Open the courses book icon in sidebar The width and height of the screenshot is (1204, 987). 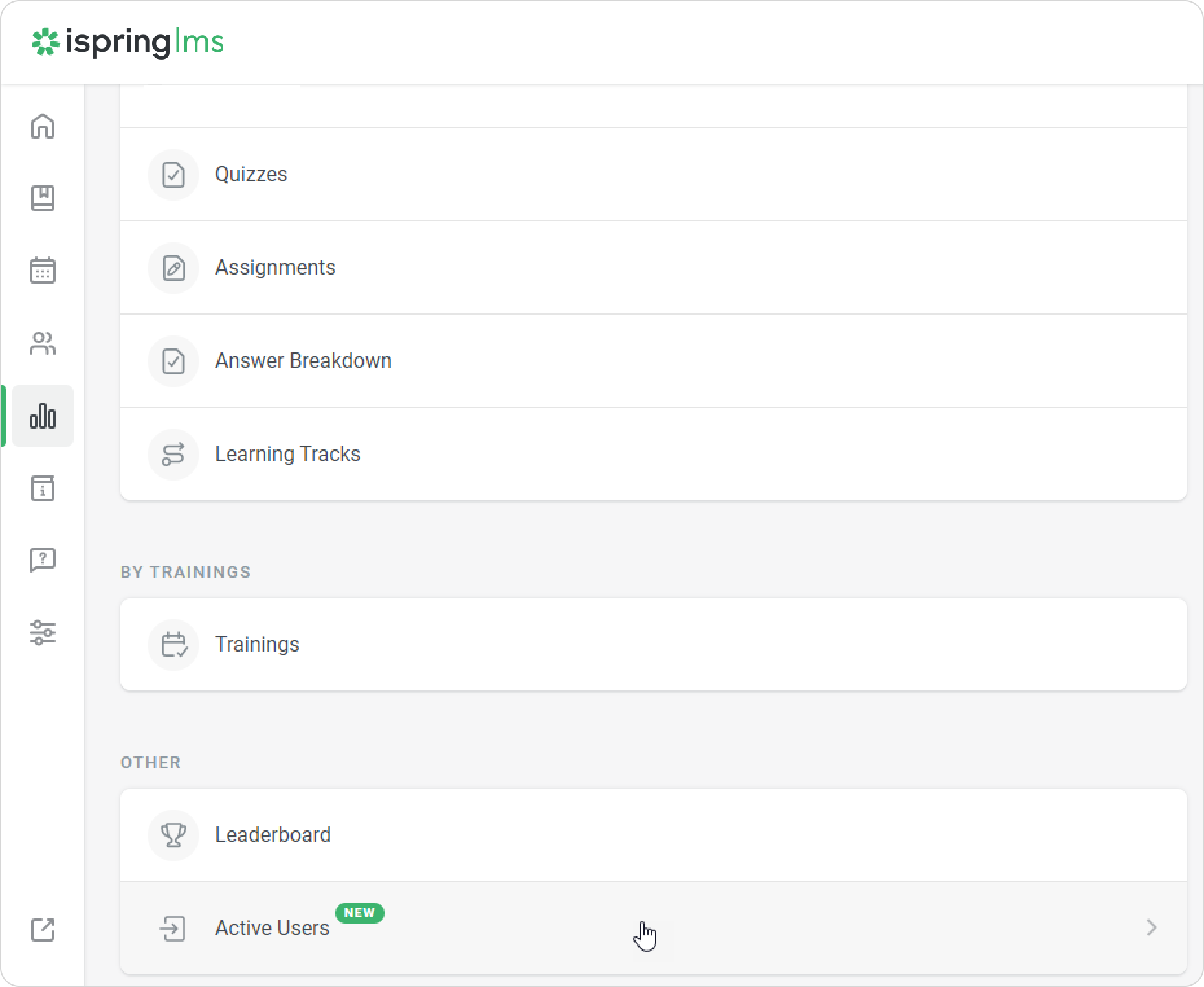tap(43, 198)
